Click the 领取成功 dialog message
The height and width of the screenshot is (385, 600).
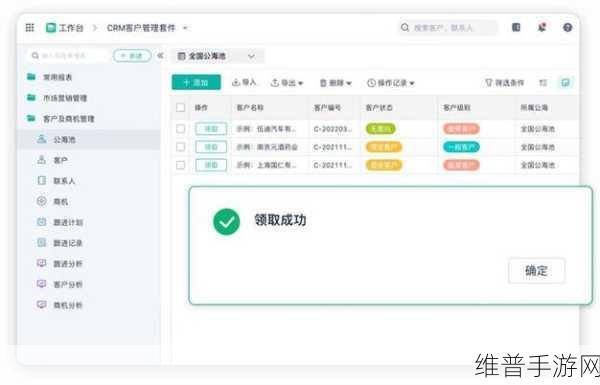coord(280,220)
